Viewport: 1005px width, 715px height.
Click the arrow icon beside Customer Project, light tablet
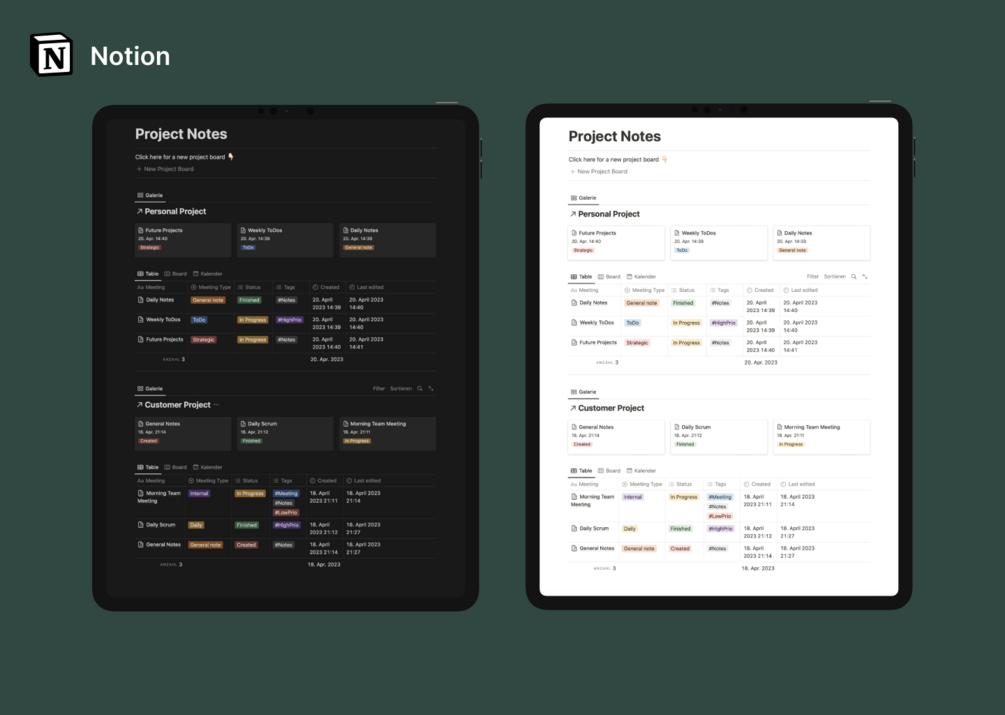573,407
